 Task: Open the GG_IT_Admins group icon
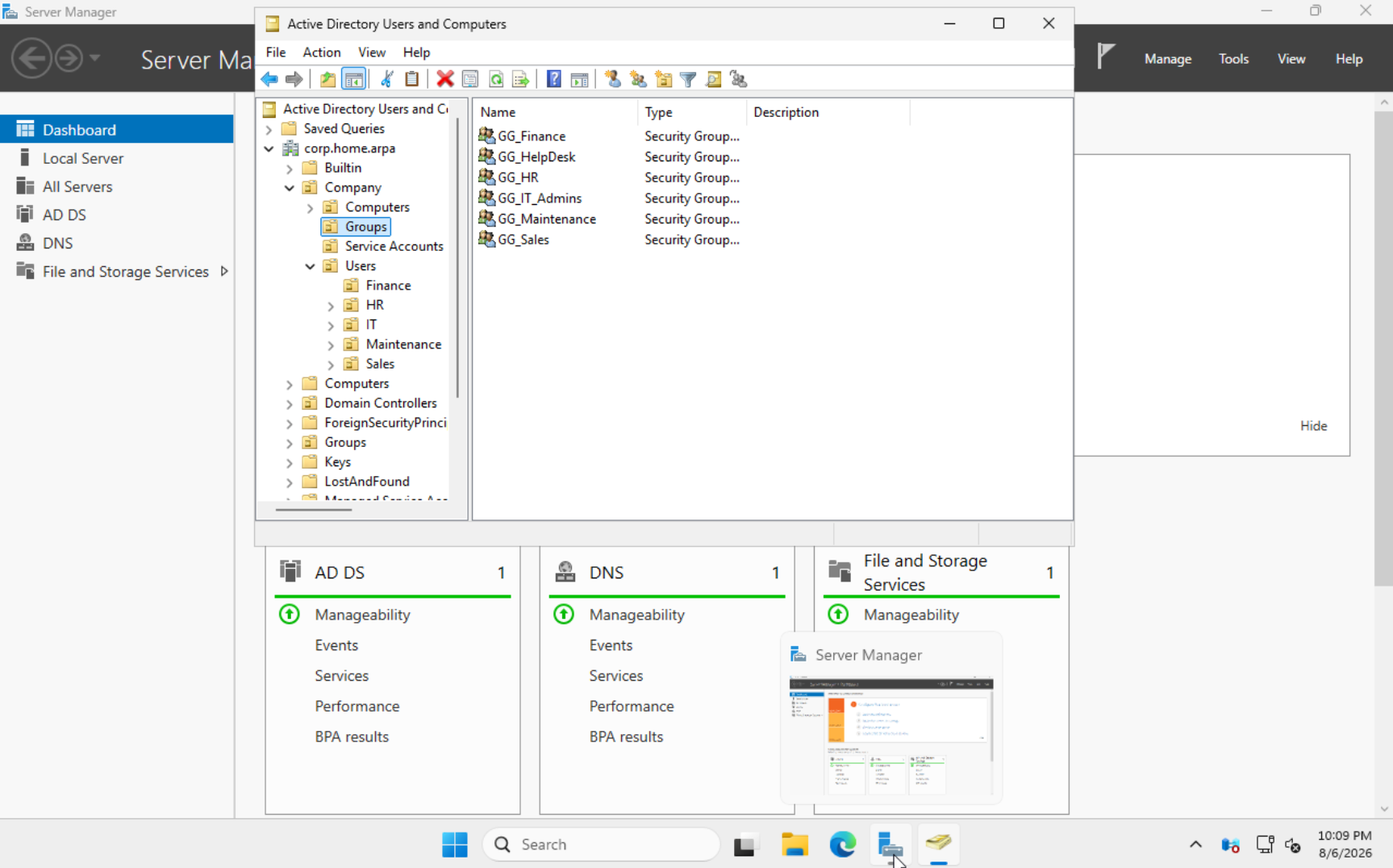click(x=486, y=197)
